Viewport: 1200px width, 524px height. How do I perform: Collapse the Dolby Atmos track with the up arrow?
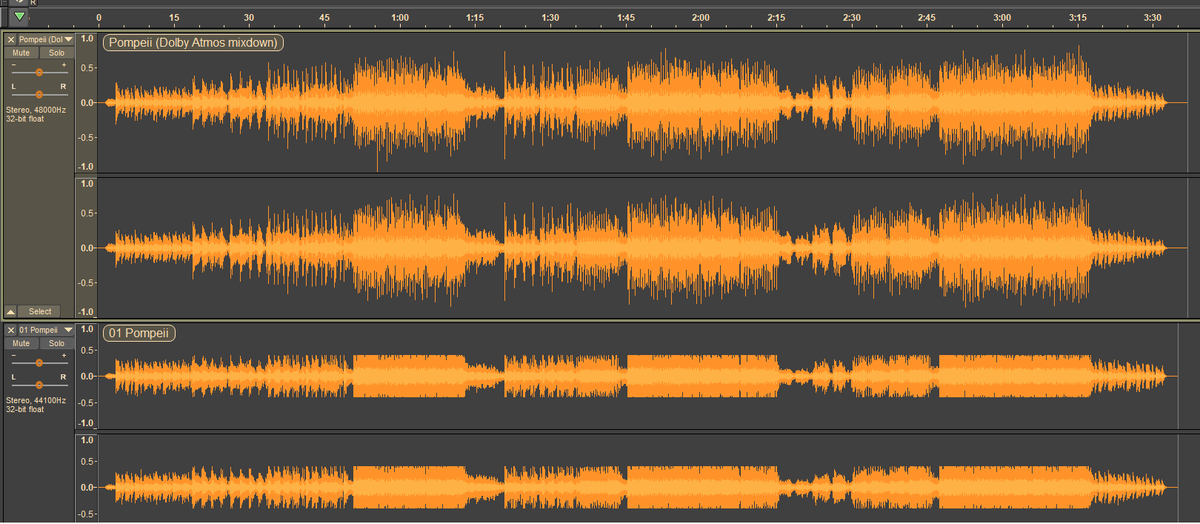point(11,311)
